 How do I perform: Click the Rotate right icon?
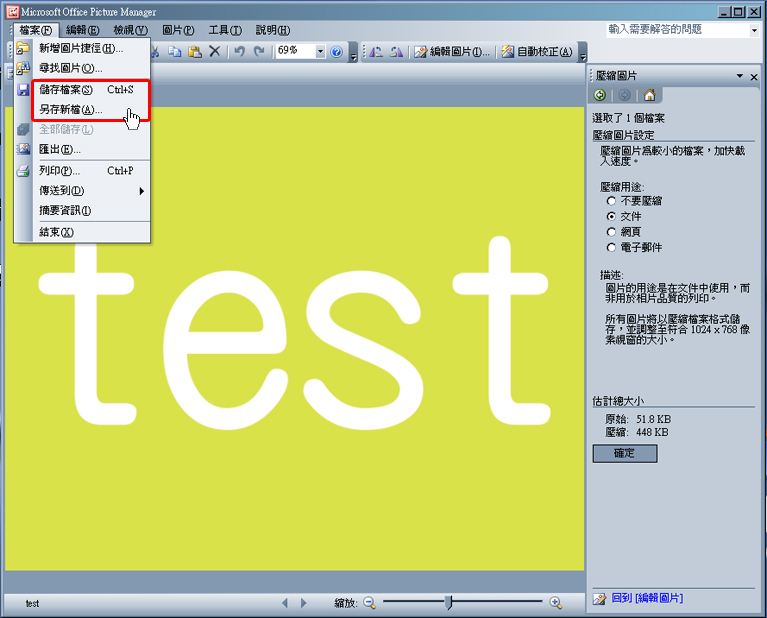point(397,51)
